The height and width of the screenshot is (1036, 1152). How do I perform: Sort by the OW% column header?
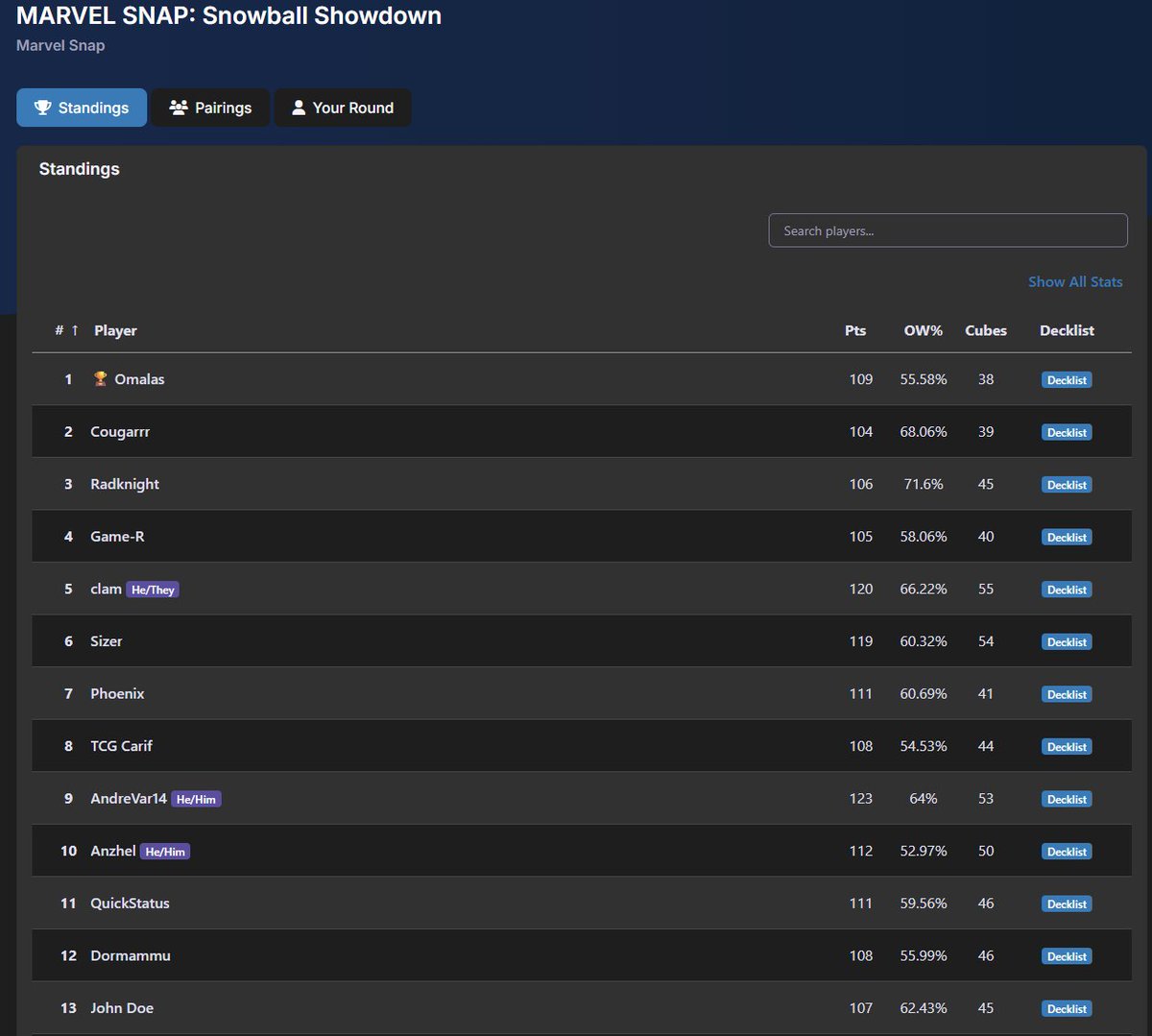[x=924, y=330]
